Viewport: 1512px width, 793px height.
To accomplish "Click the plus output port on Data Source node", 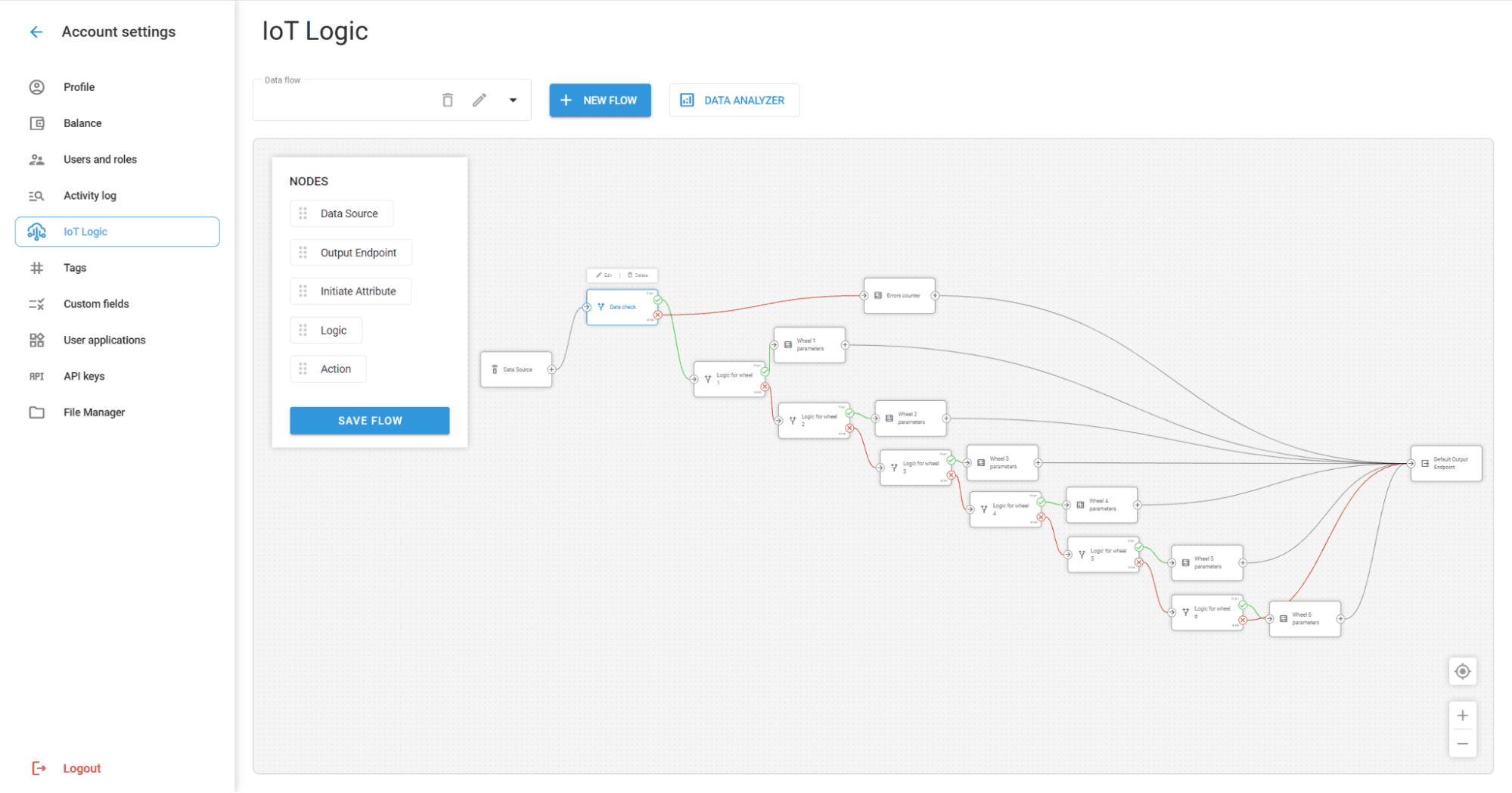I will (551, 369).
